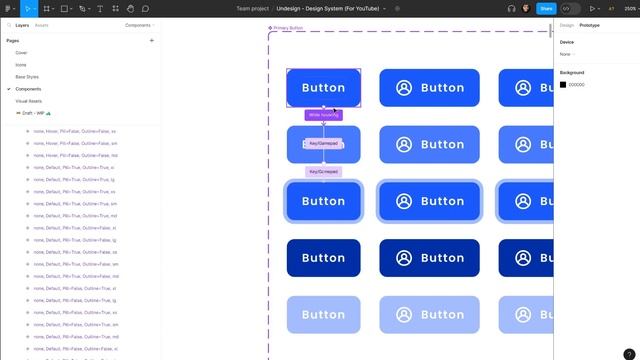
Task: Present the prototype with the play icon
Action: click(592, 9)
